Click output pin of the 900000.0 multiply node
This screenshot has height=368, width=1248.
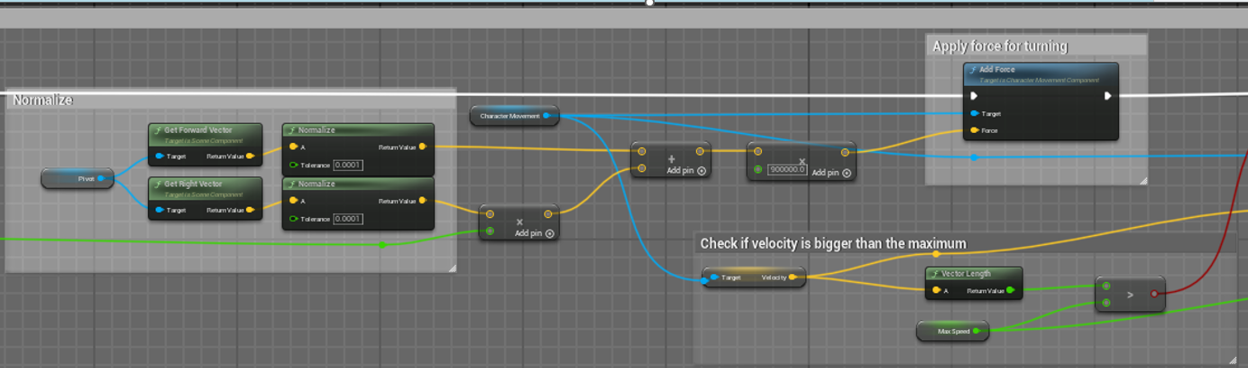click(x=845, y=152)
